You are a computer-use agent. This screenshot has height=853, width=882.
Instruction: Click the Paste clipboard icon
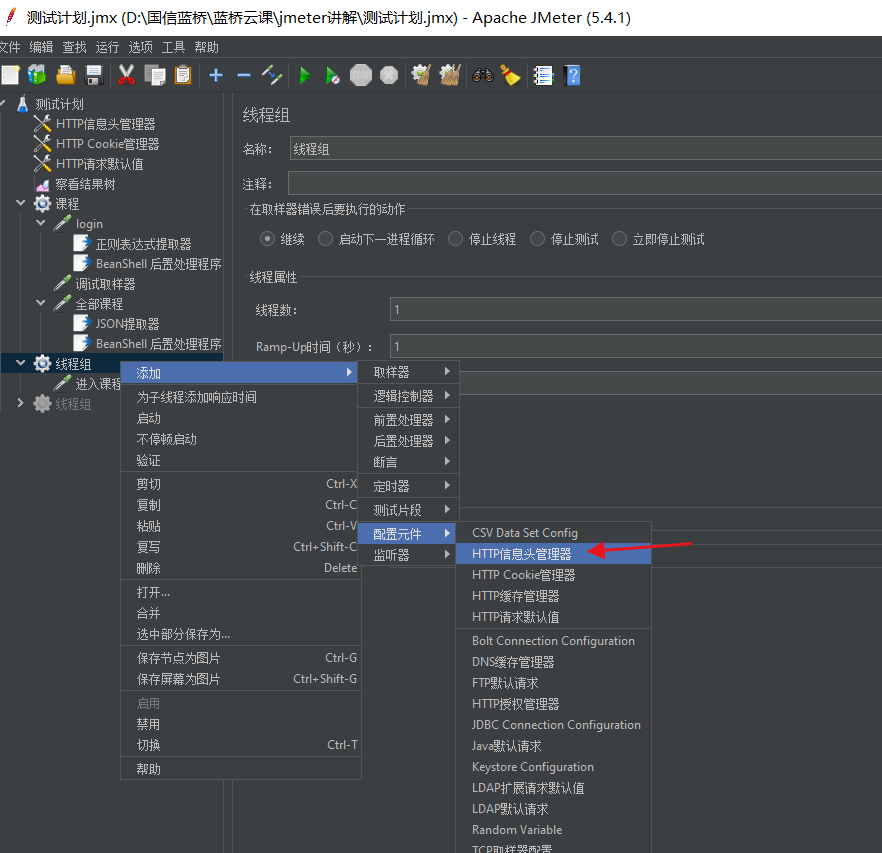coord(183,75)
